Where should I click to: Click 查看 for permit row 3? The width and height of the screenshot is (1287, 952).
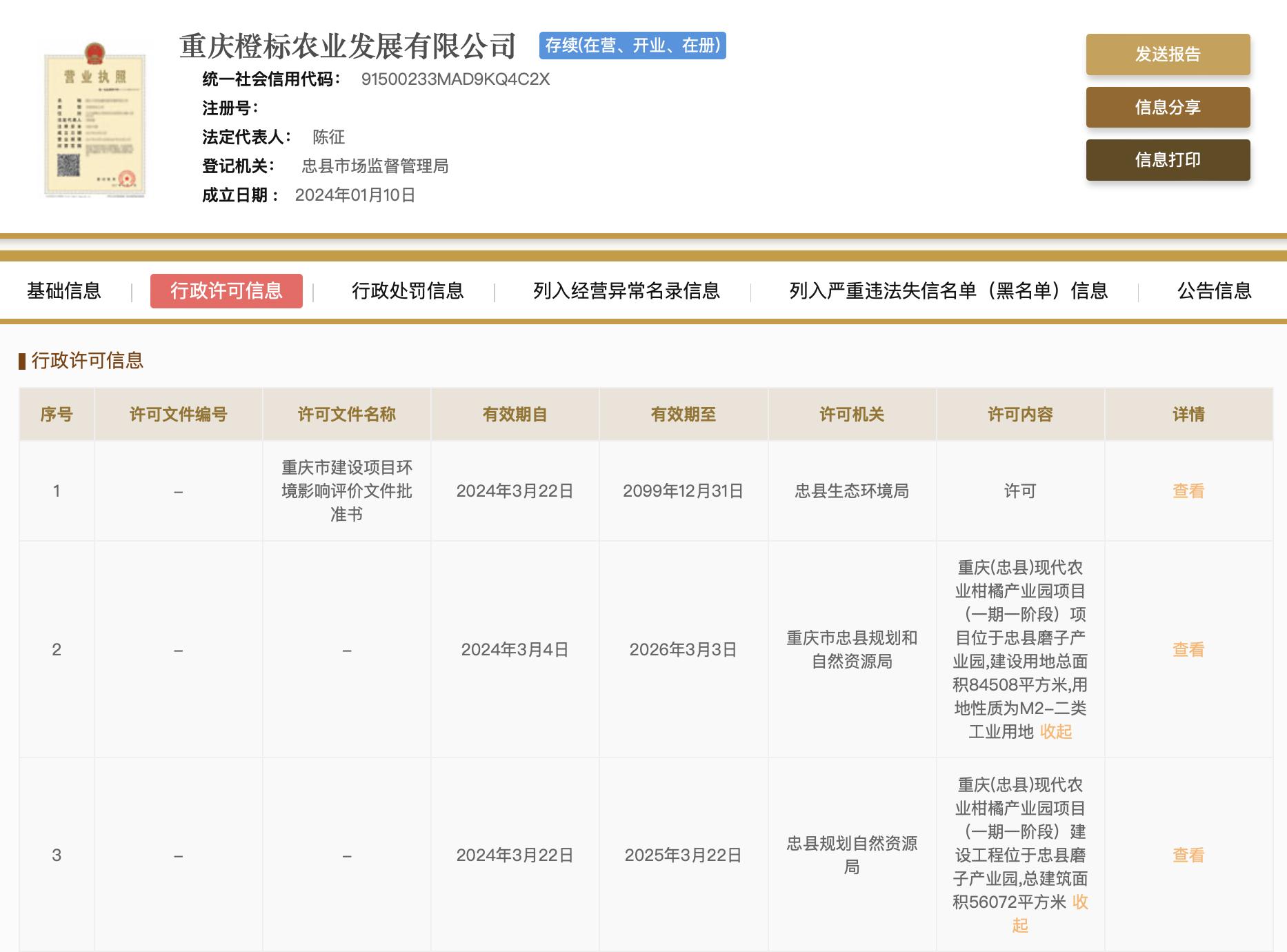1188,855
